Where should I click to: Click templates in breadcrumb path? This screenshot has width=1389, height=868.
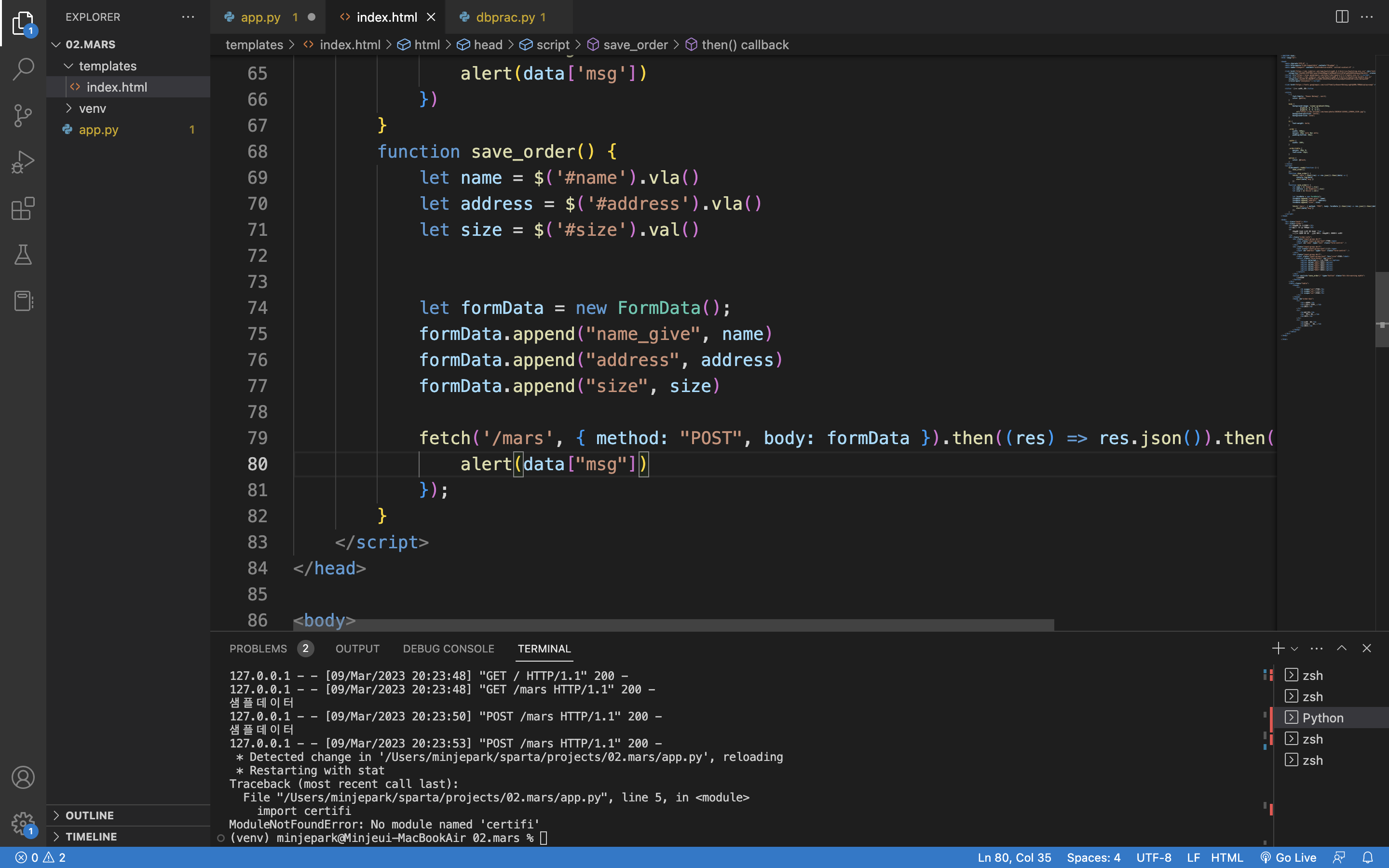pyautogui.click(x=254, y=45)
